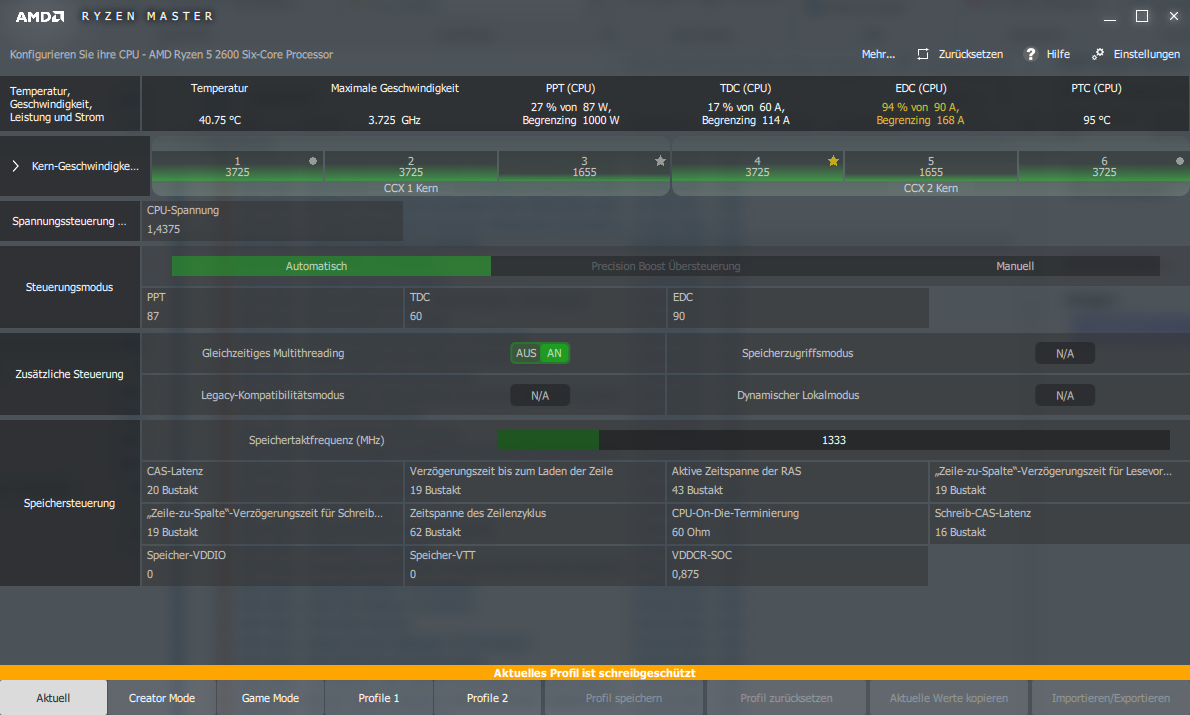
Task: Click Zeitspanne des Zeilenzyklus field
Action: tap(535, 523)
